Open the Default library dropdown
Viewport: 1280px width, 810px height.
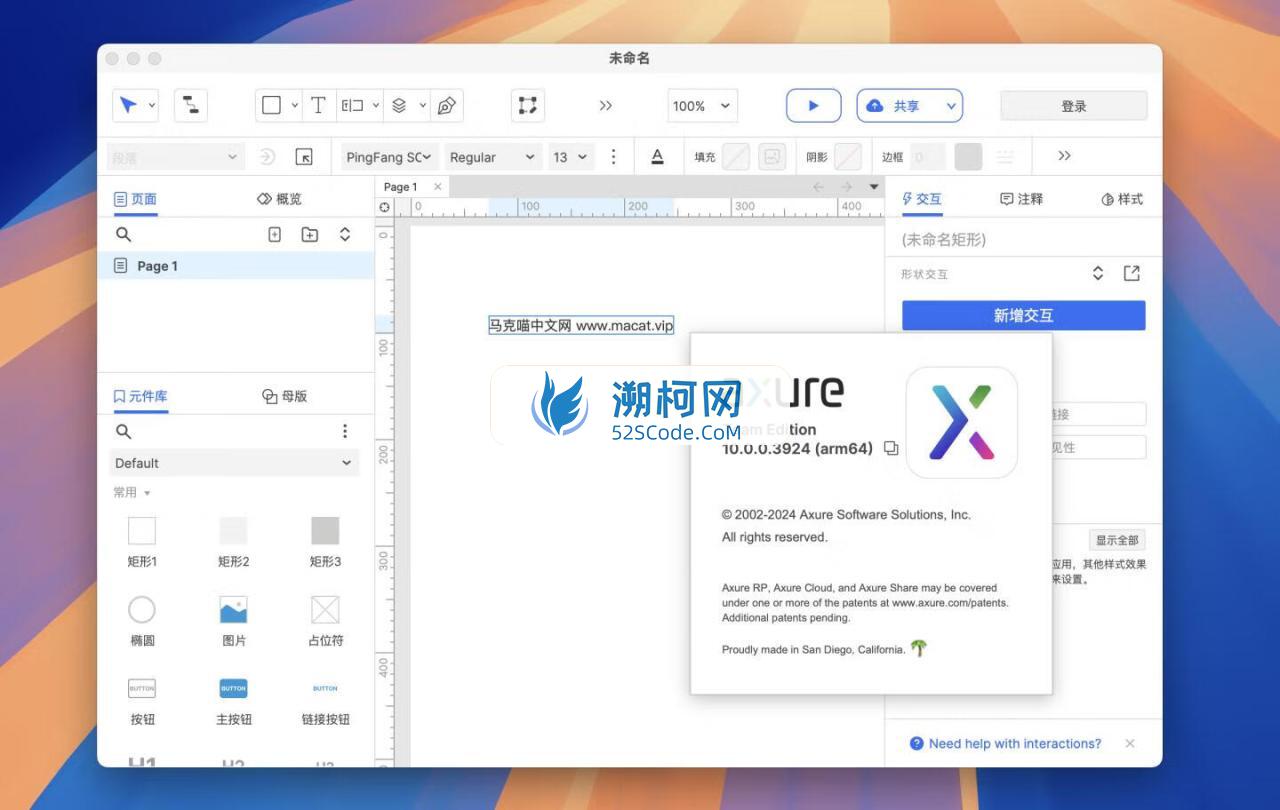(234, 463)
